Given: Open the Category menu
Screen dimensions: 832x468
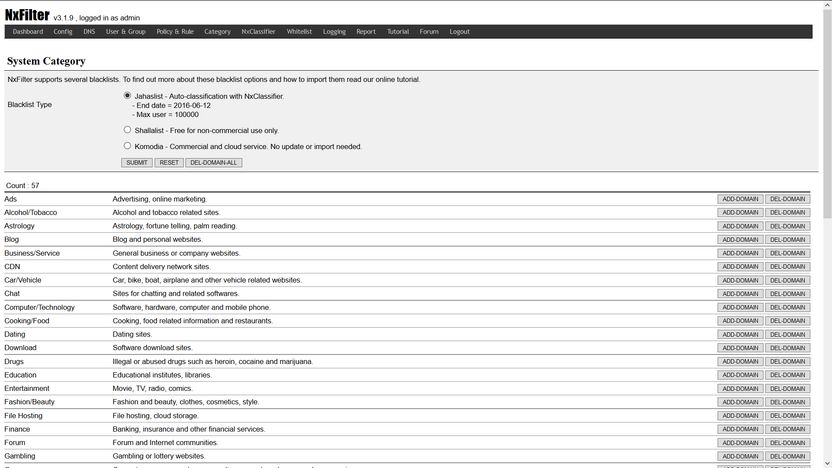Looking at the screenshot, I should (218, 32).
